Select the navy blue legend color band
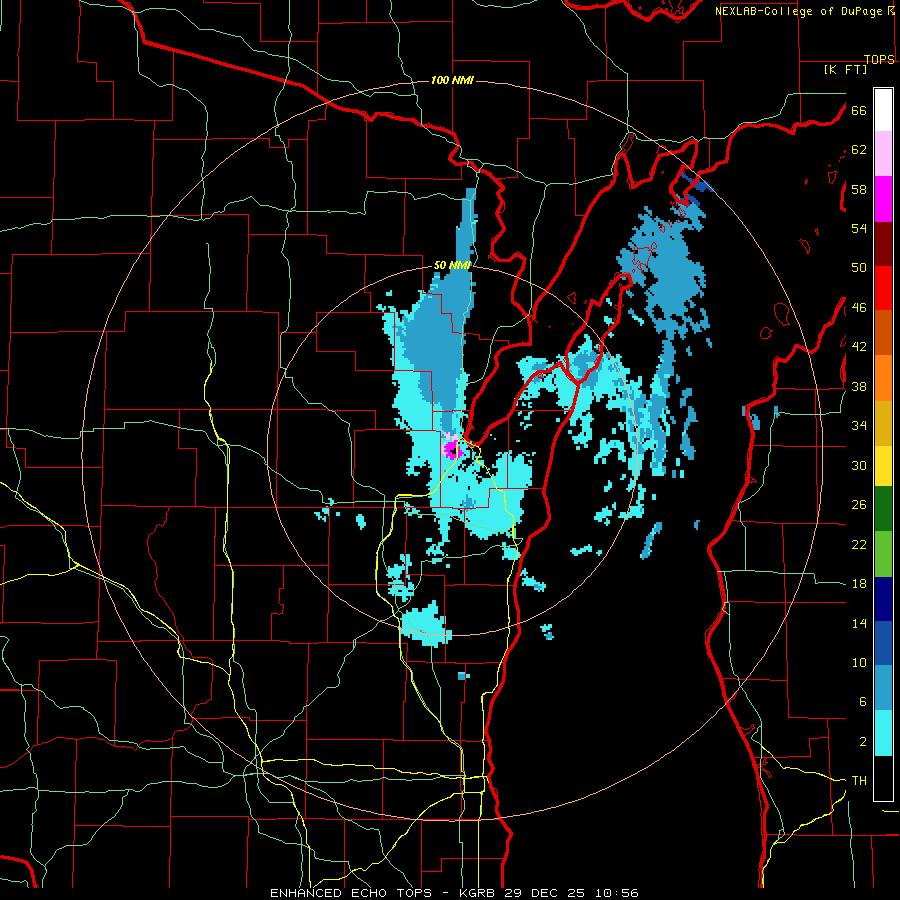 point(883,599)
